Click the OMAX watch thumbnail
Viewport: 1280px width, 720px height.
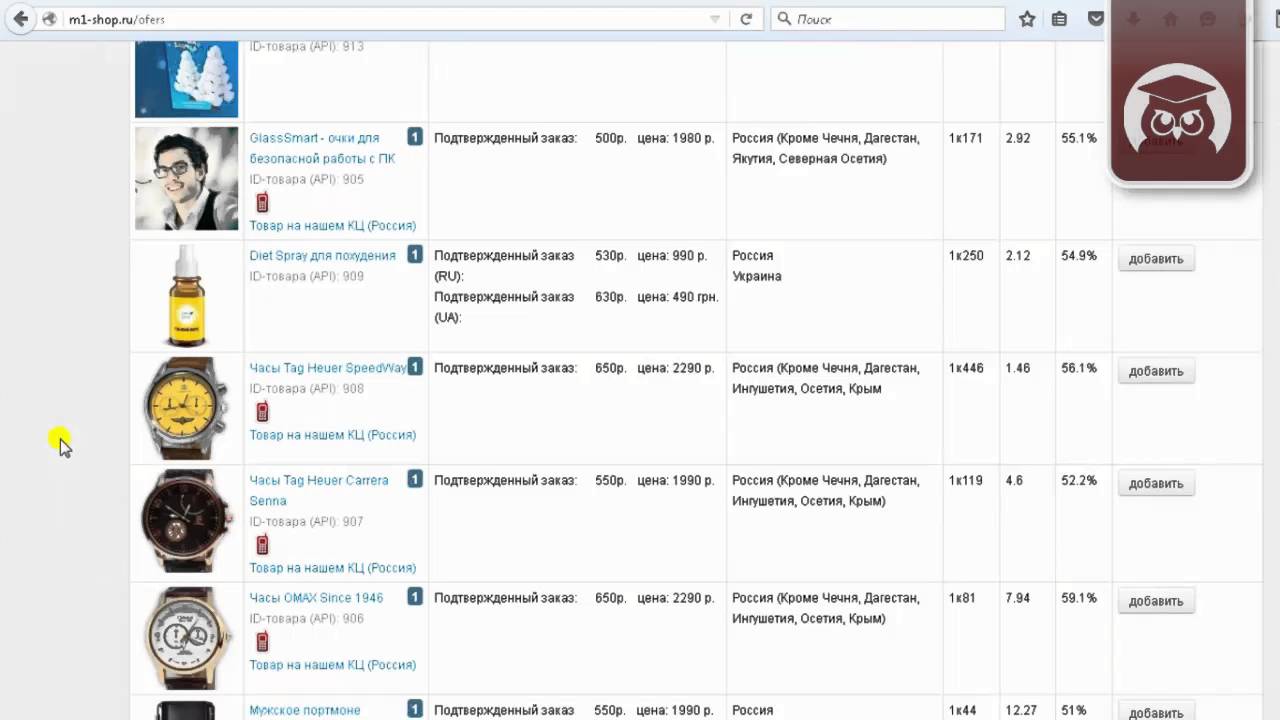[187, 637]
